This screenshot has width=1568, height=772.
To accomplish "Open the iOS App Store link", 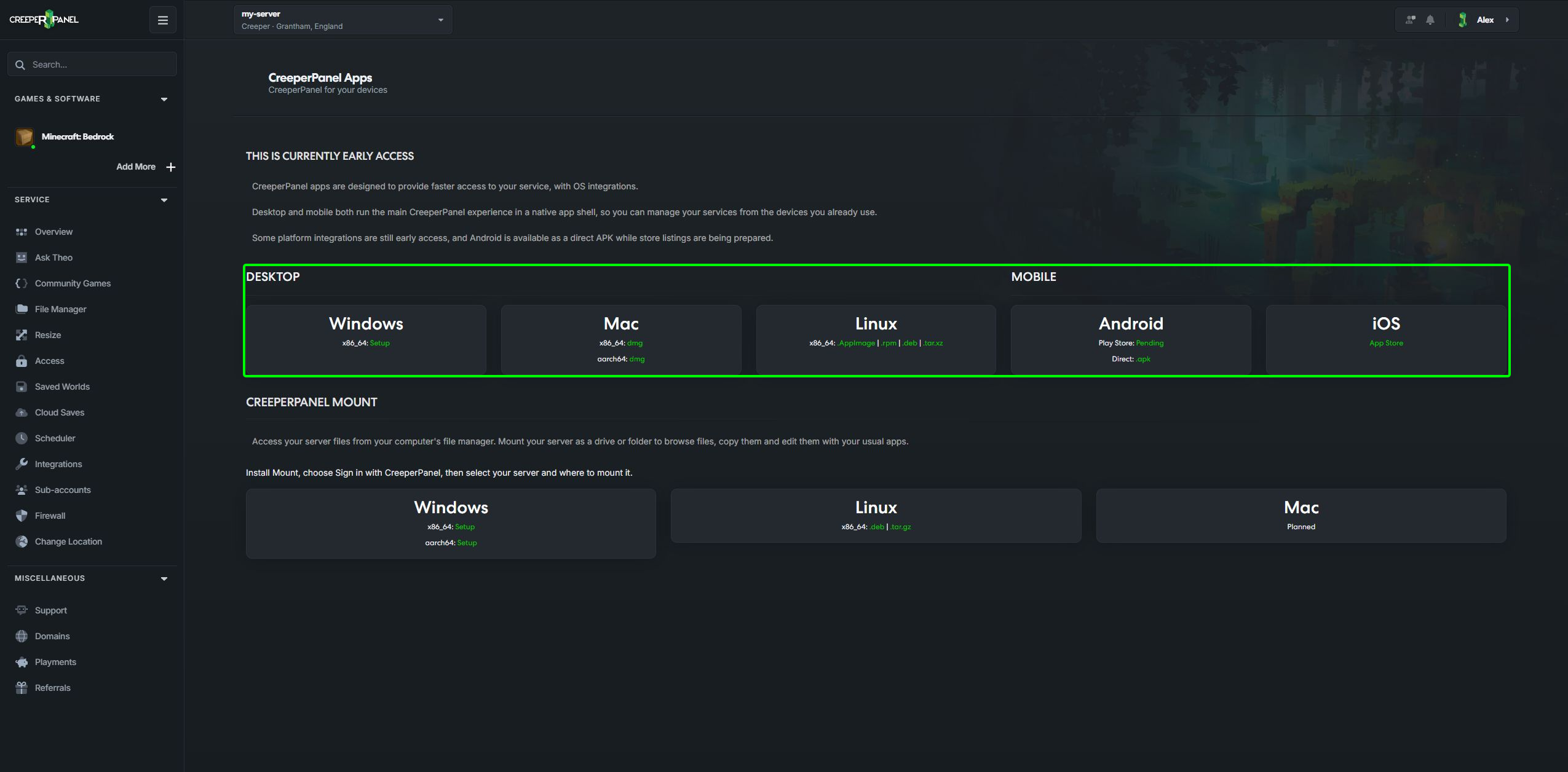I will pyautogui.click(x=1386, y=343).
